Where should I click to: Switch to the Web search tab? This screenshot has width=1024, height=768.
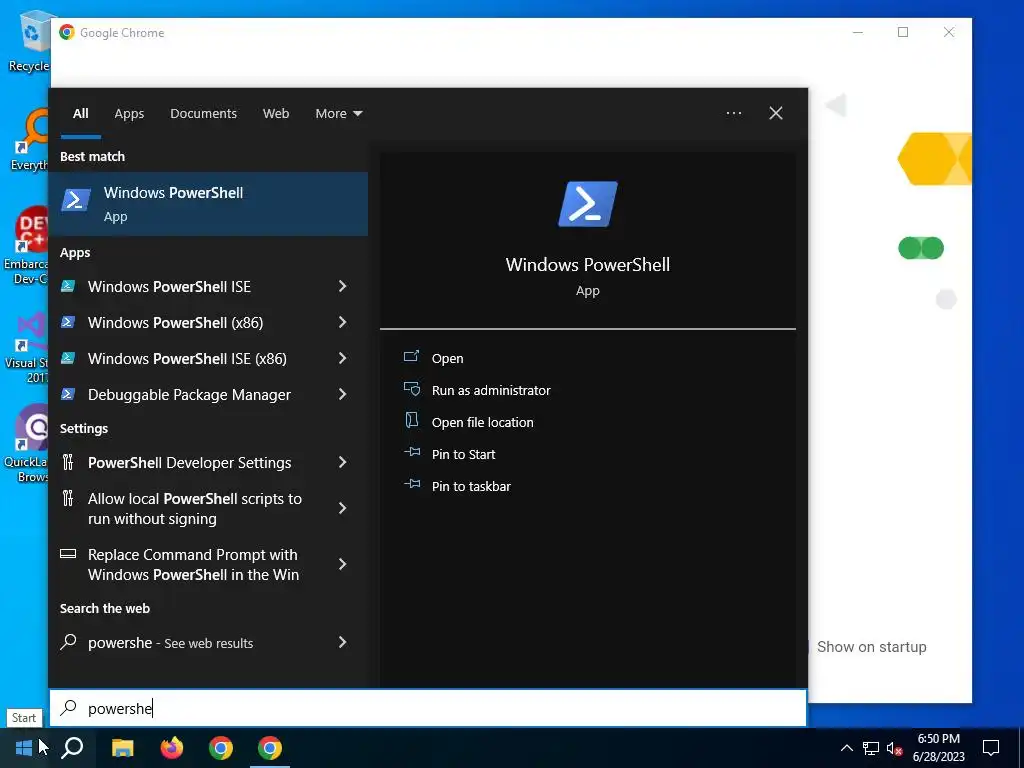click(x=276, y=114)
